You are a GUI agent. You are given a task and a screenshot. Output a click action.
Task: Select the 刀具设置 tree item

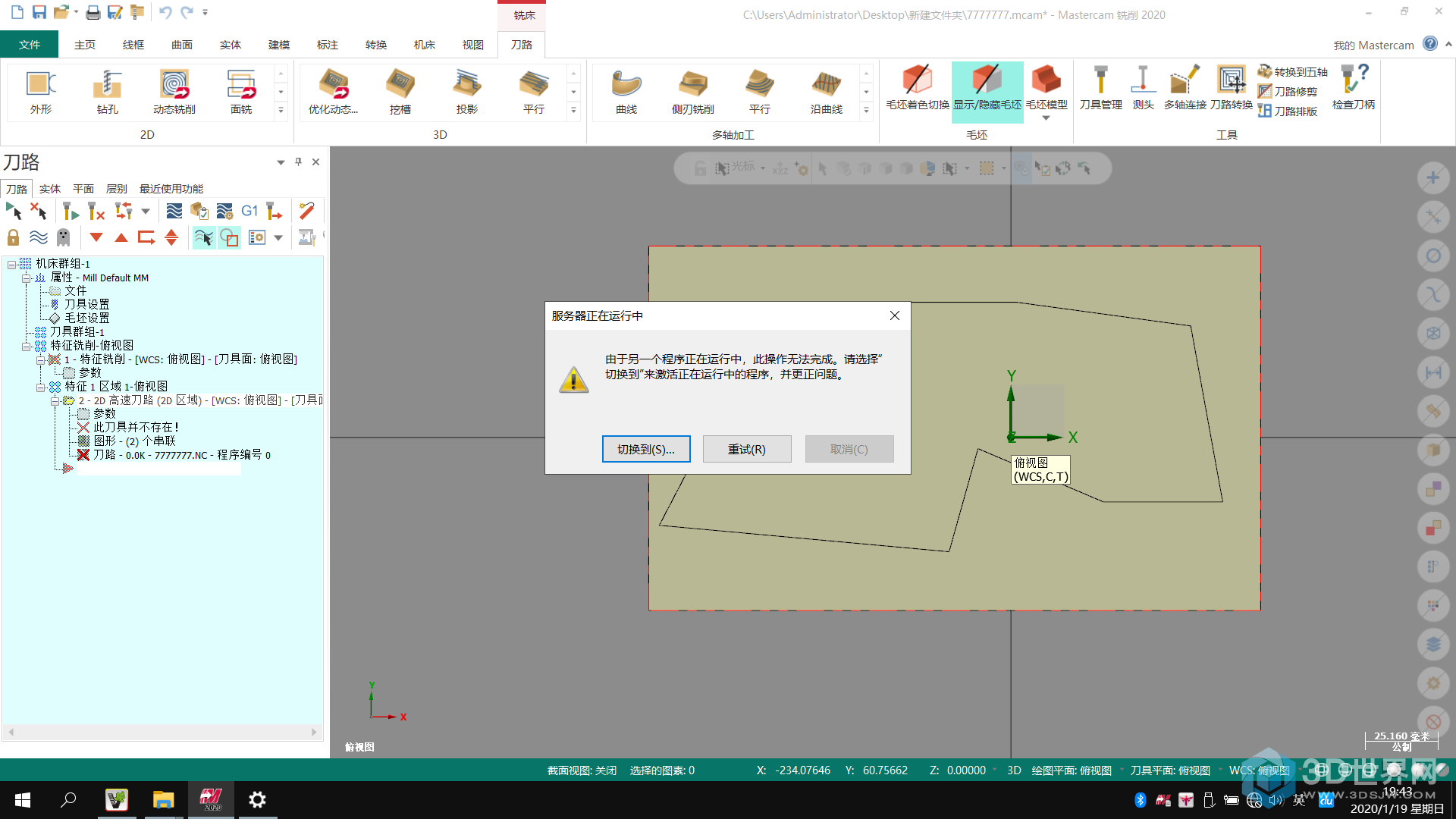pyautogui.click(x=86, y=304)
